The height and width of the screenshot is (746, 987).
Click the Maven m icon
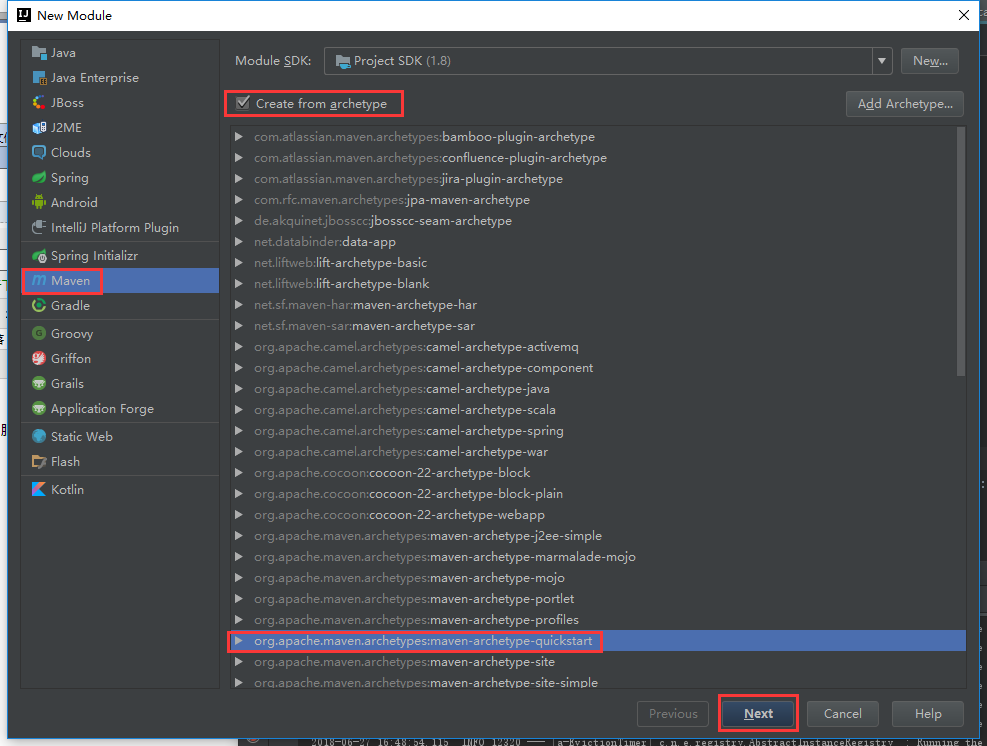39,281
